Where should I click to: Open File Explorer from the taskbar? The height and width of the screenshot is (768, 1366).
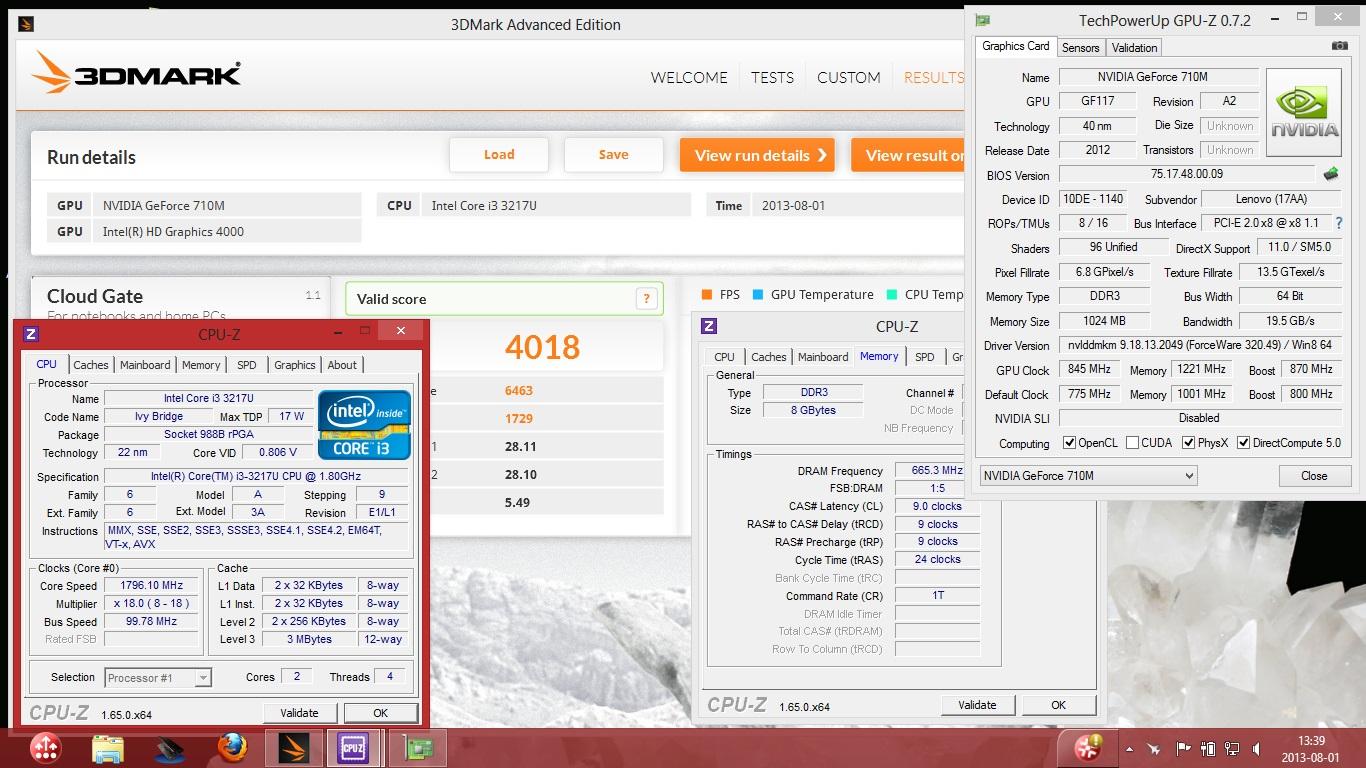point(108,748)
